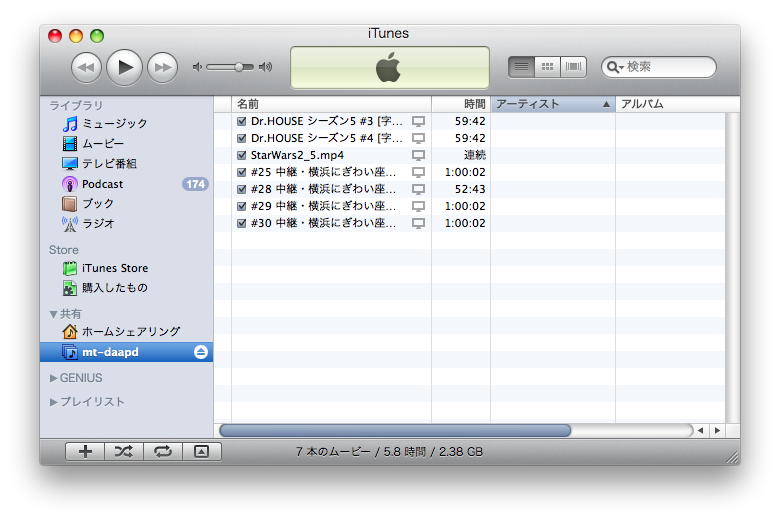Click the Play button
The height and width of the screenshot is (520, 780).
point(124,67)
